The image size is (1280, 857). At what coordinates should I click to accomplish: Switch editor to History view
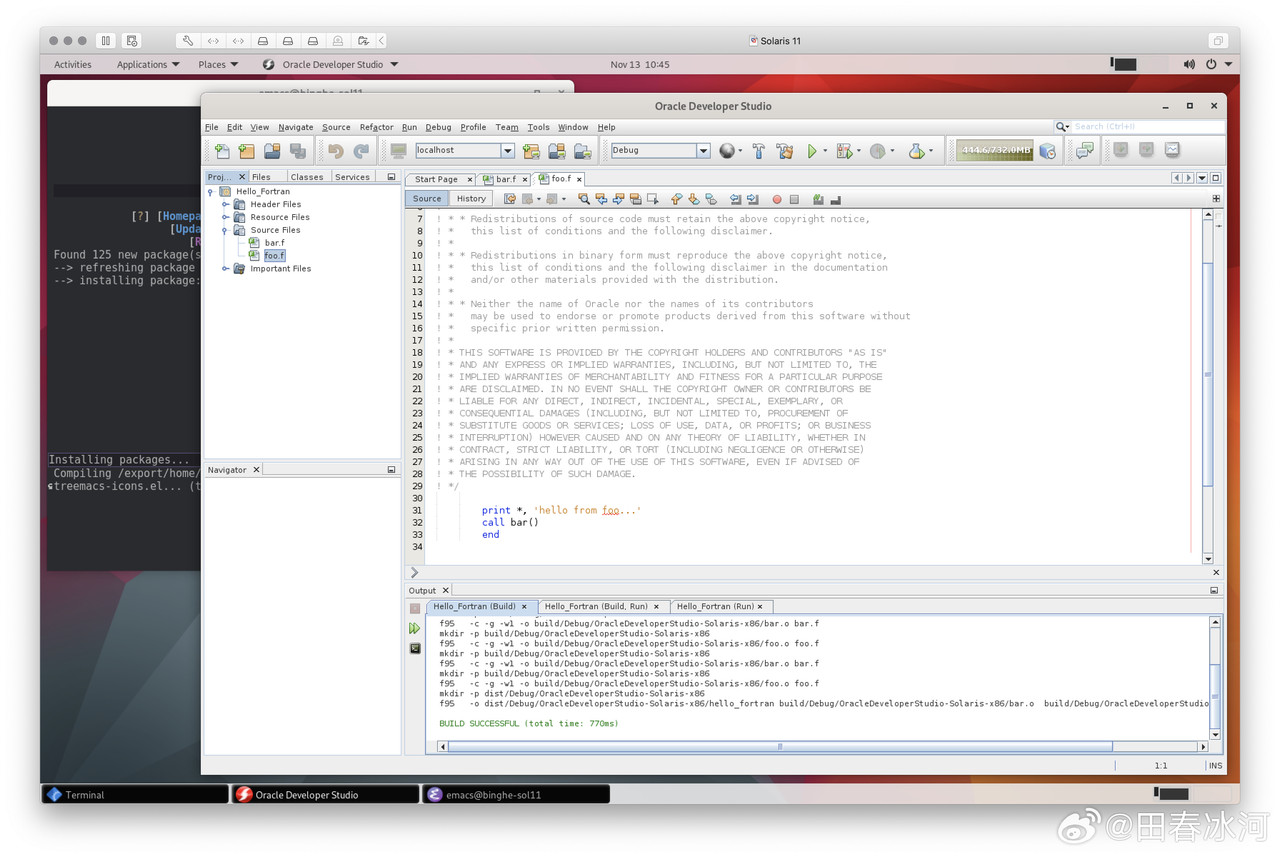471,198
